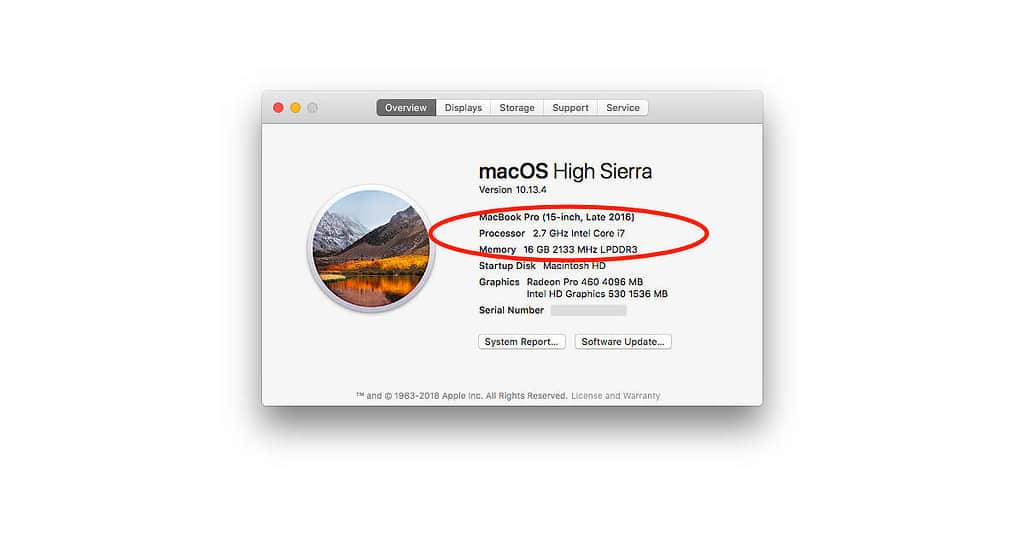Open the Service tab
The height and width of the screenshot is (538, 1022).
point(622,108)
